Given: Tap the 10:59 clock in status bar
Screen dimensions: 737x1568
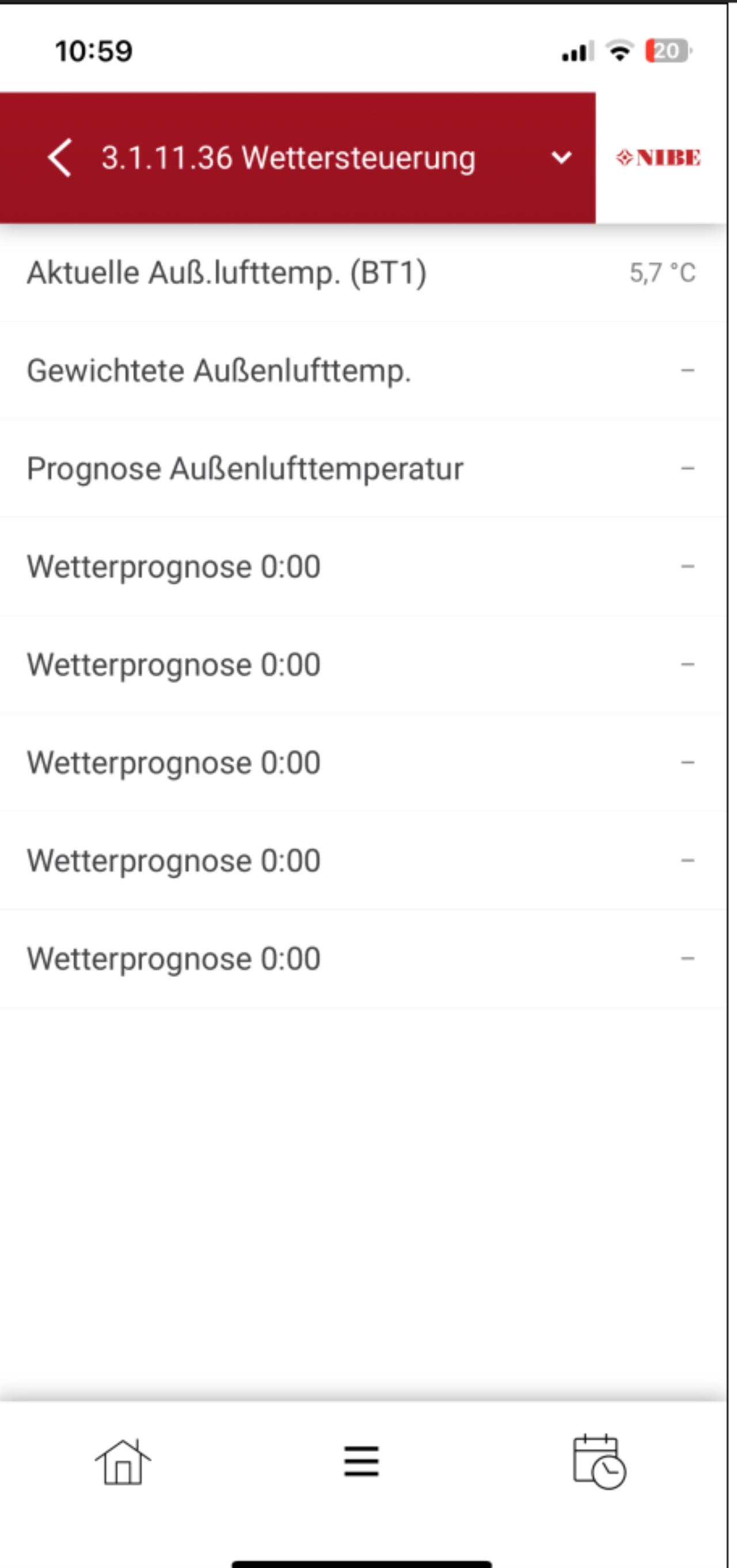Looking at the screenshot, I should 94,51.
